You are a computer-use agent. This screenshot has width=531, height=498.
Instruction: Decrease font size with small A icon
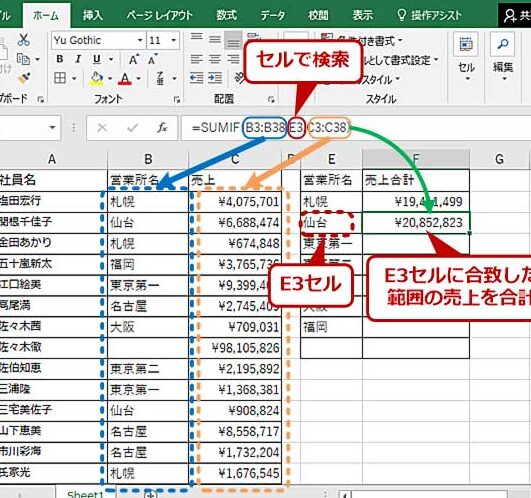[152, 60]
